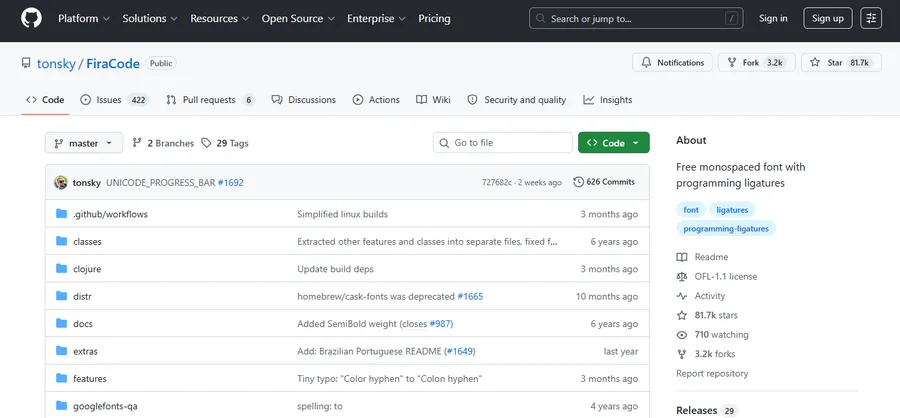Open the Activity link

click(701, 296)
